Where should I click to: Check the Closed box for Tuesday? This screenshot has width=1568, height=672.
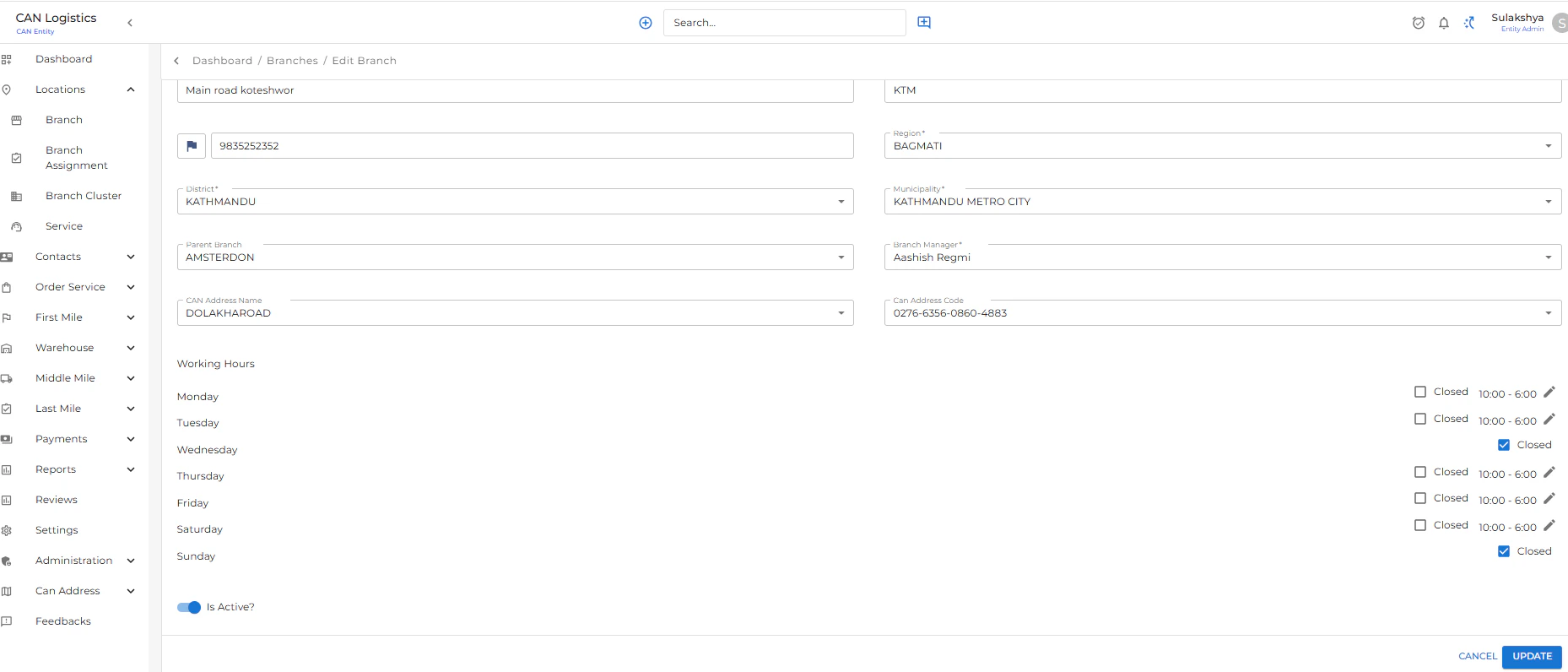pyautogui.click(x=1420, y=419)
